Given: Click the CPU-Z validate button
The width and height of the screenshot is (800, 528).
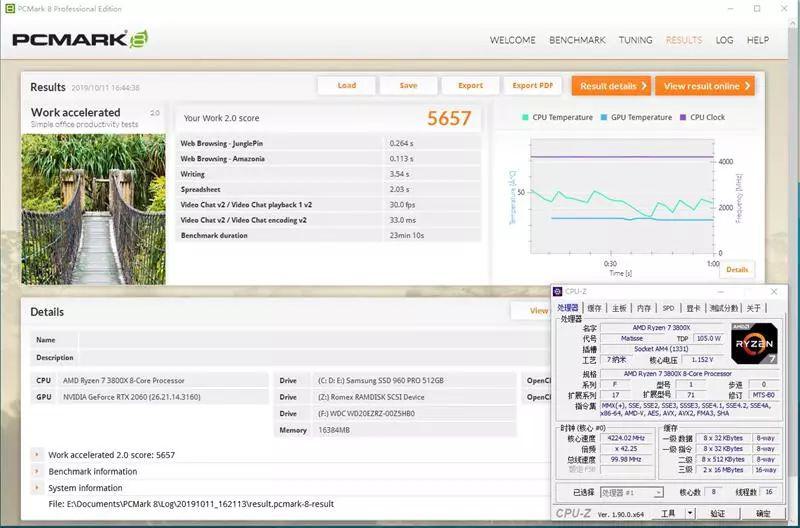Looking at the screenshot, I should 717,513.
